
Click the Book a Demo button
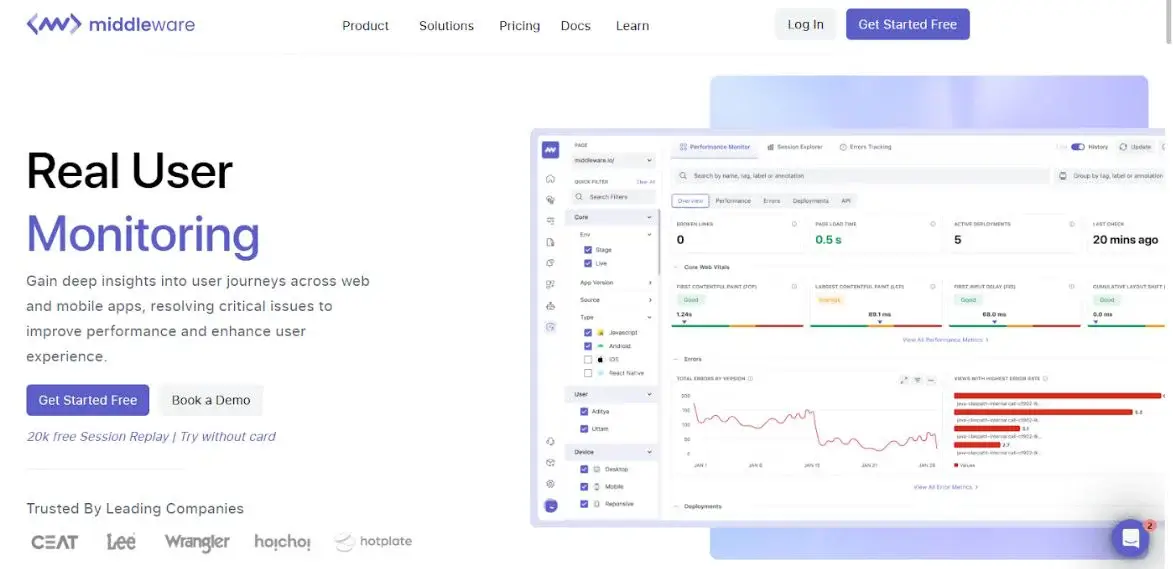pos(211,400)
